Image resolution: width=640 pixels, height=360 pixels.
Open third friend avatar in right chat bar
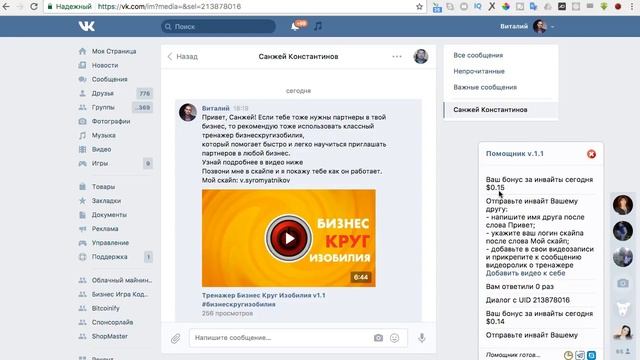(x=622, y=257)
